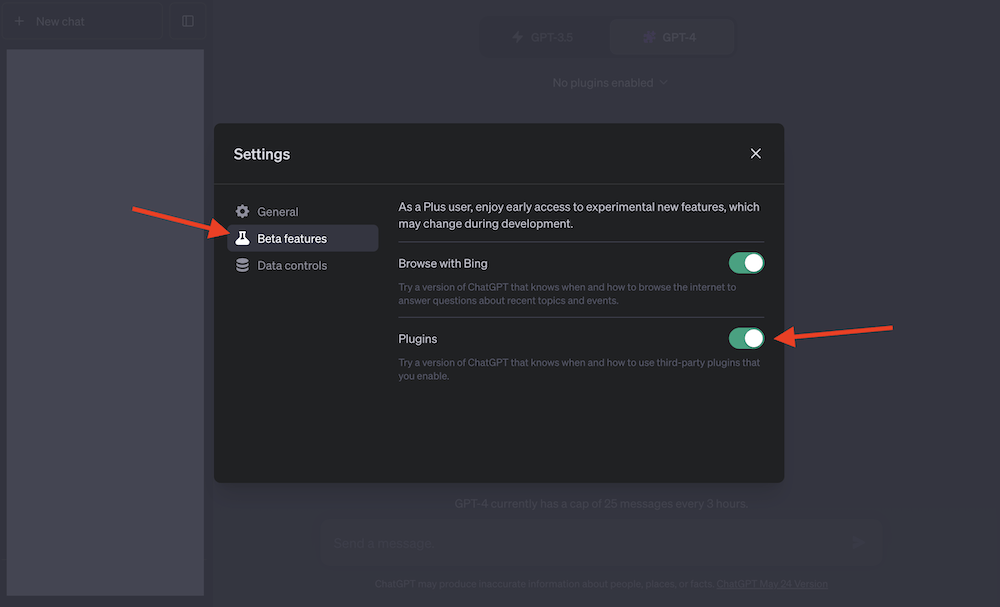Open ChatGPT May 24 Version link
The image size is (1000, 607).
(x=772, y=584)
